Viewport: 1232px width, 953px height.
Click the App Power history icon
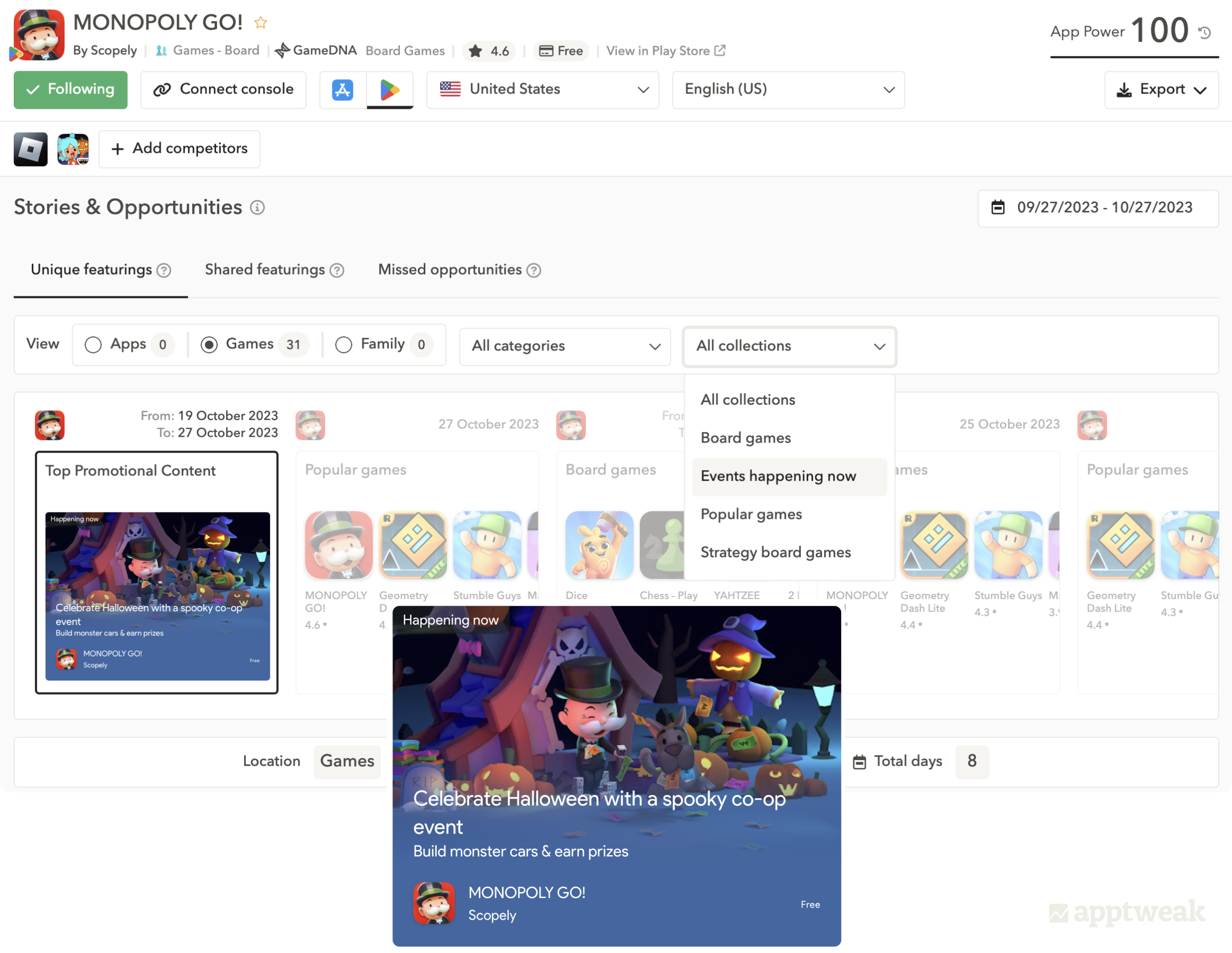(1205, 33)
